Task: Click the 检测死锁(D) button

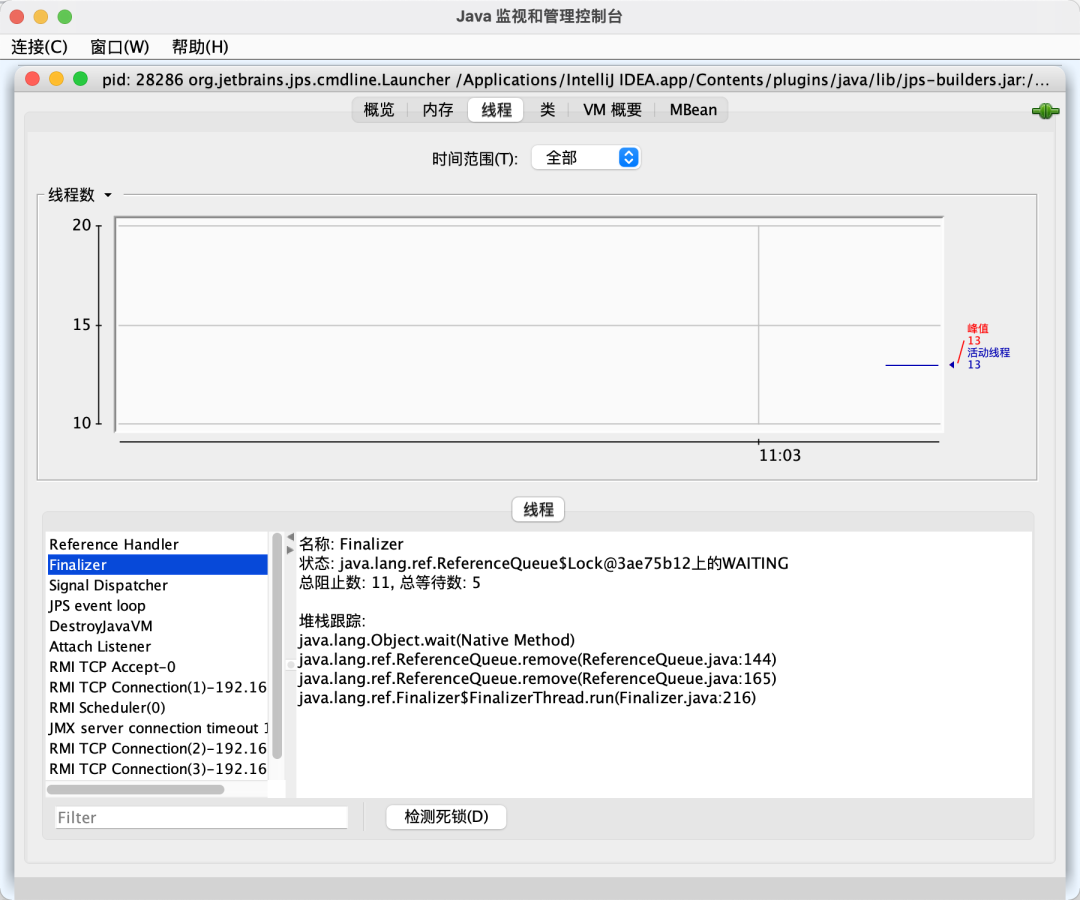Action: click(446, 817)
